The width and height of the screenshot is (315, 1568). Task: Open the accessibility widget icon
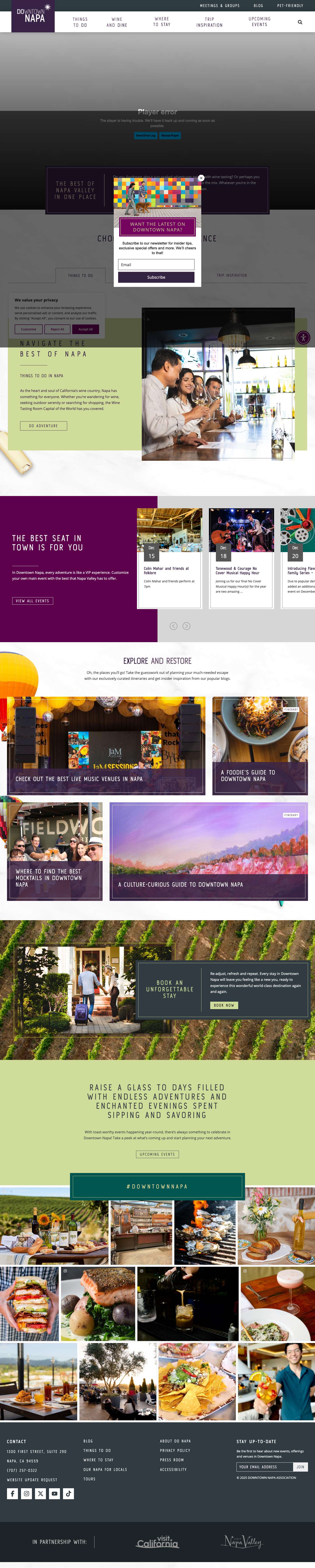coord(303,337)
